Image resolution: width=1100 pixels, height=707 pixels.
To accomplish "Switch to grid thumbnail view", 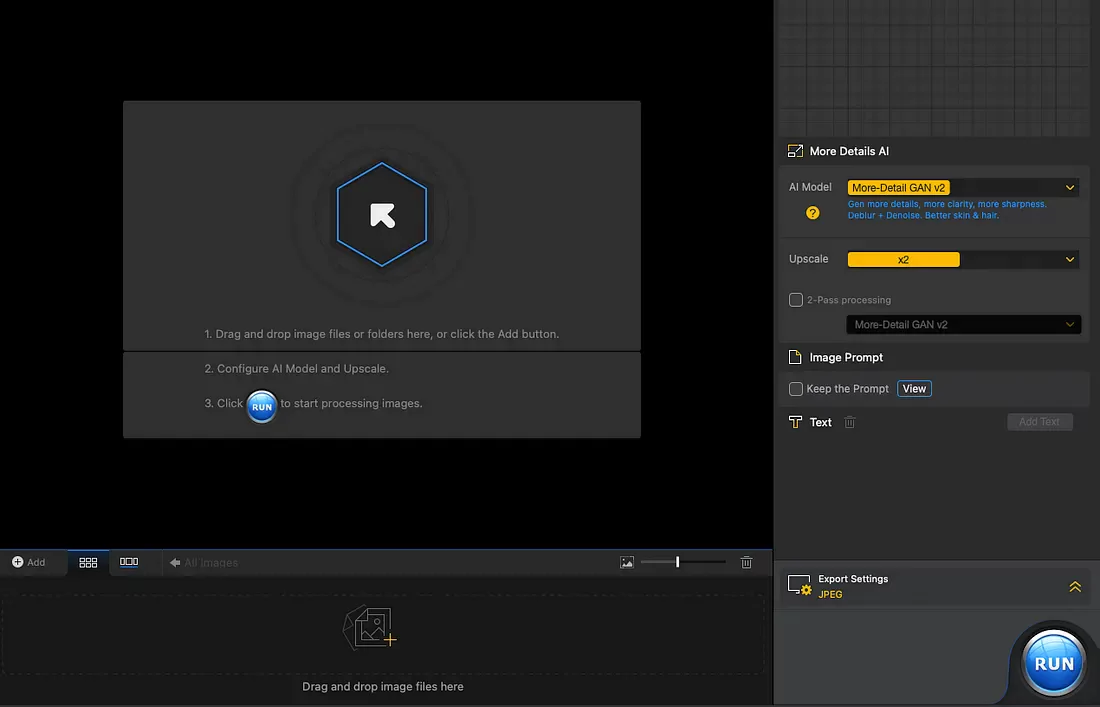I will coord(88,562).
